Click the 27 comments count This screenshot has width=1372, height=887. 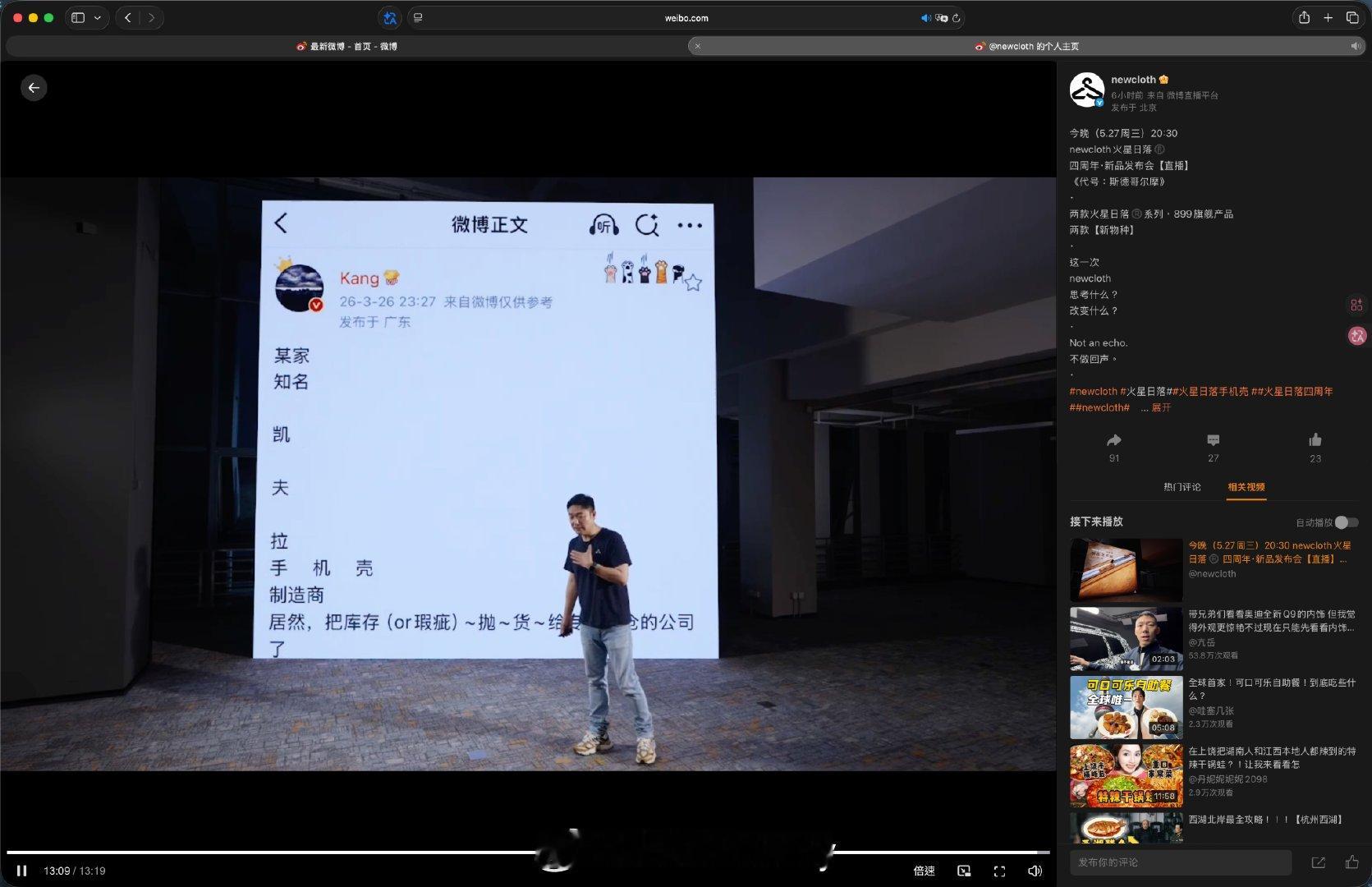click(1214, 458)
